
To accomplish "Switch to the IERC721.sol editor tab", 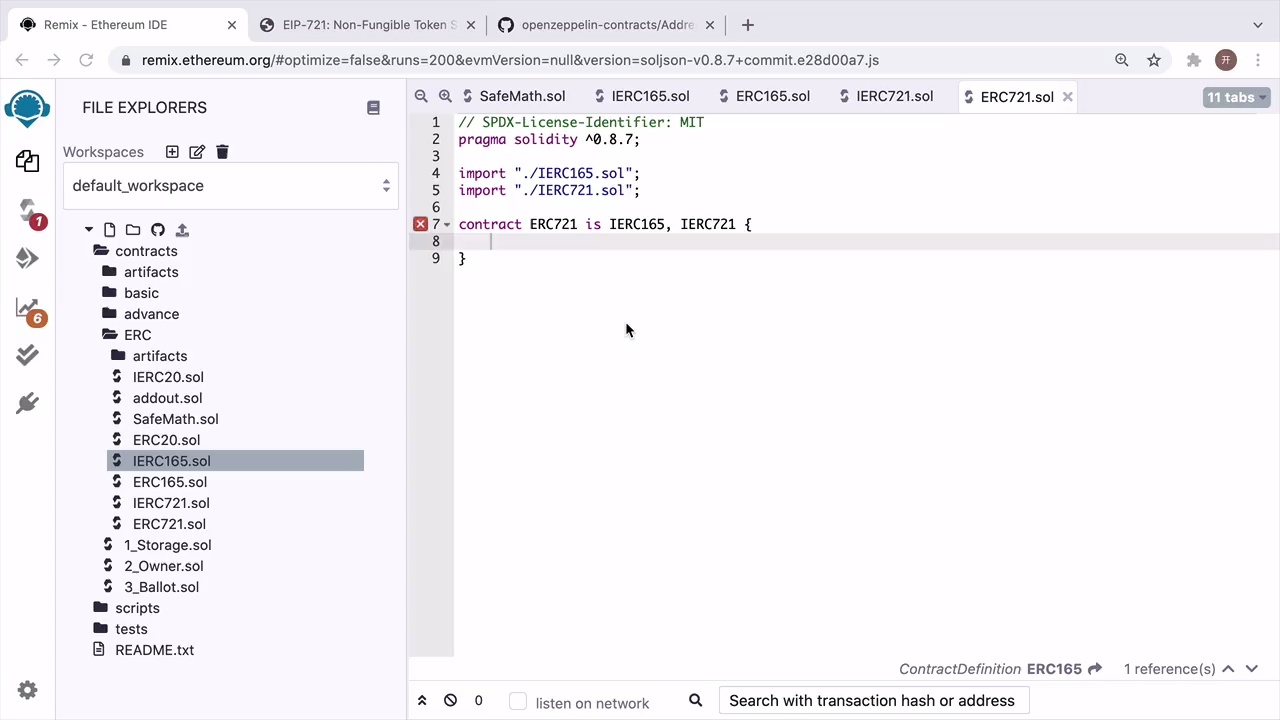I will coord(894,97).
